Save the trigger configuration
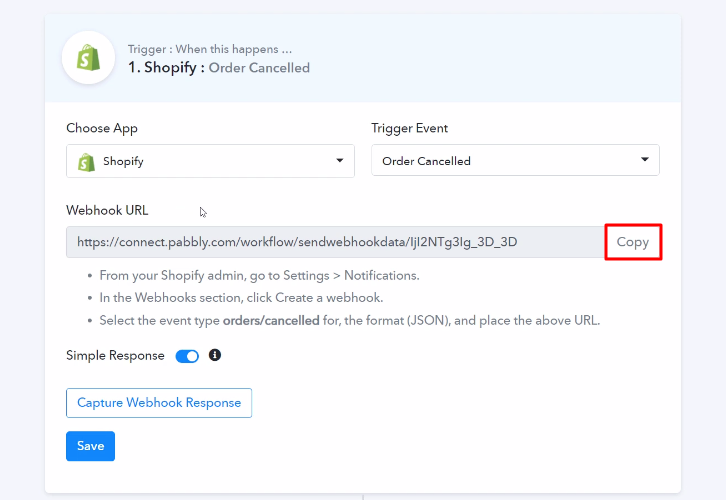This screenshot has height=500, width=726. pyautogui.click(x=90, y=446)
